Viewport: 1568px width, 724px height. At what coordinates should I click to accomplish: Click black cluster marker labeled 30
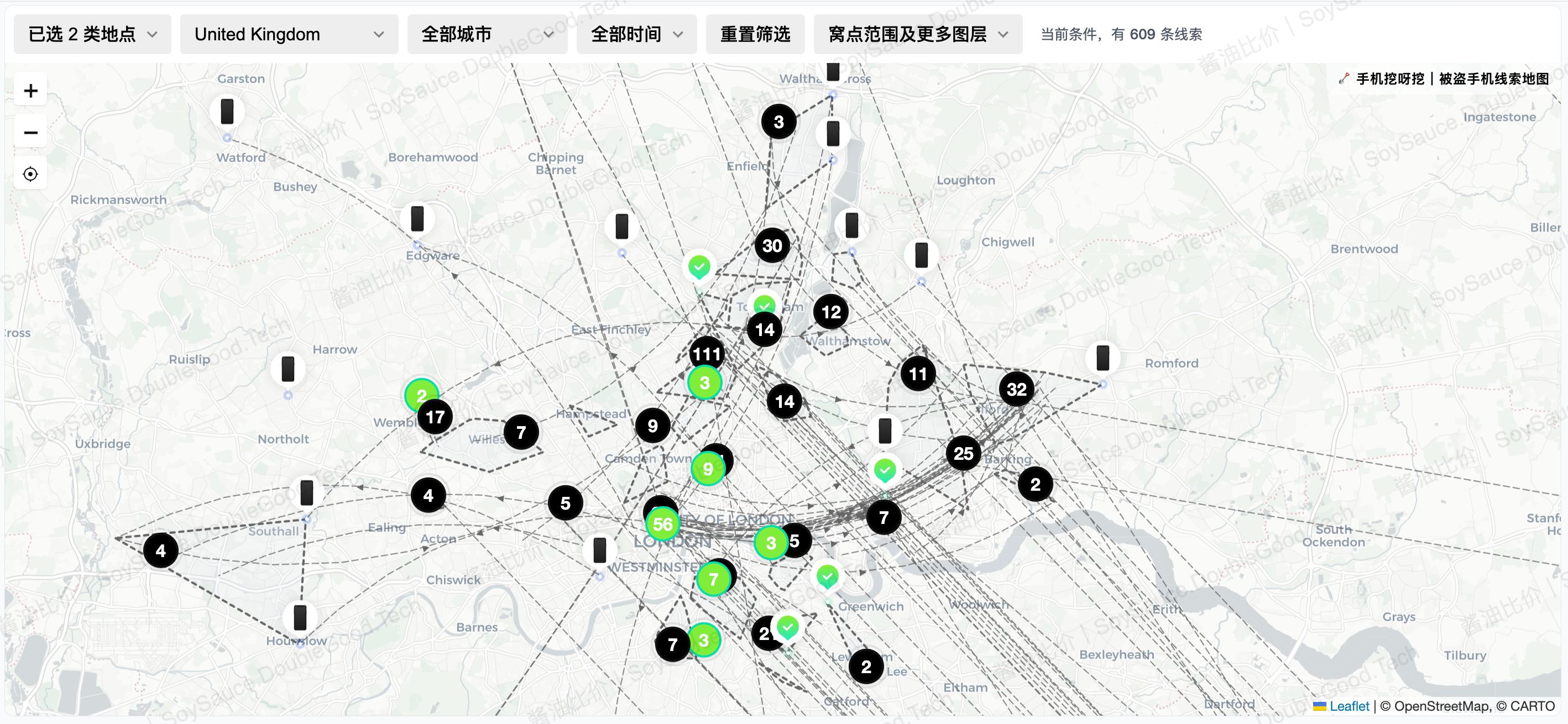(772, 246)
